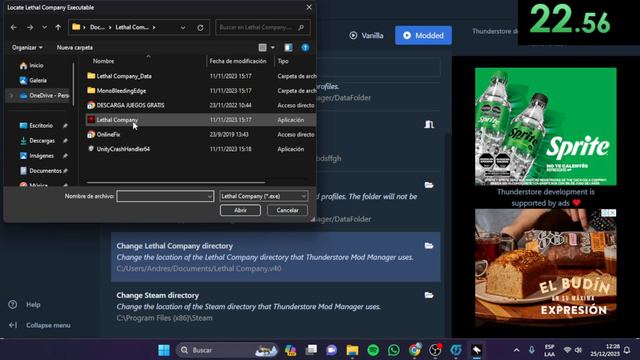Open Change Steam directory setting
The width and height of the screenshot is (640, 360).
[276, 306]
